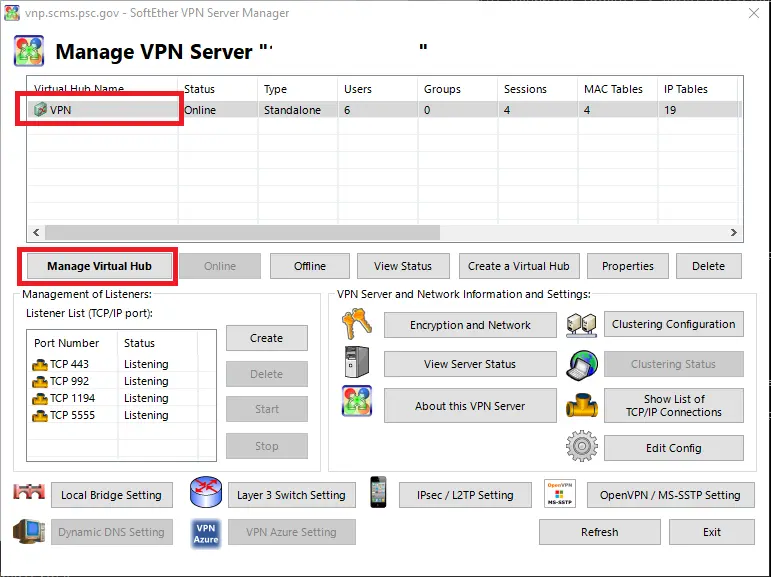This screenshot has height=577, width=771.
Task: Set the selected hub Offline
Action: tap(310, 266)
